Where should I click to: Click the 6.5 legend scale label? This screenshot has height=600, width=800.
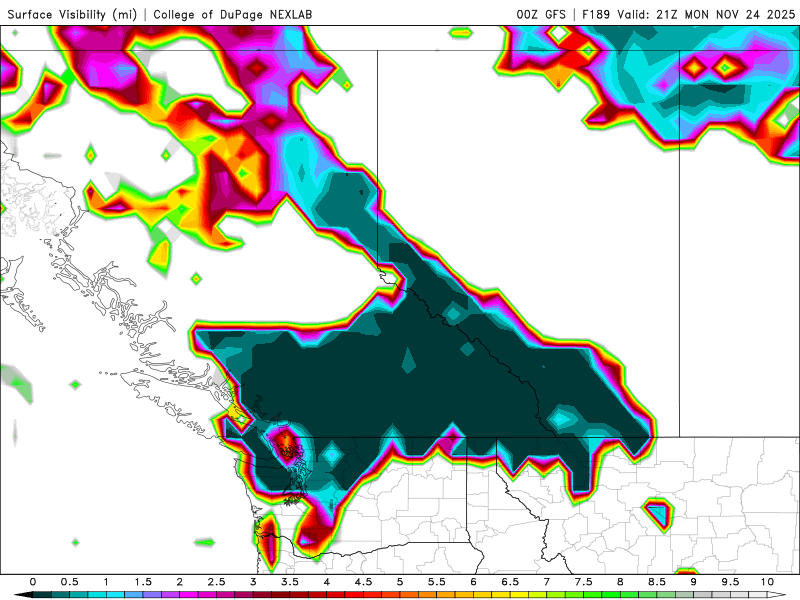coord(510,582)
